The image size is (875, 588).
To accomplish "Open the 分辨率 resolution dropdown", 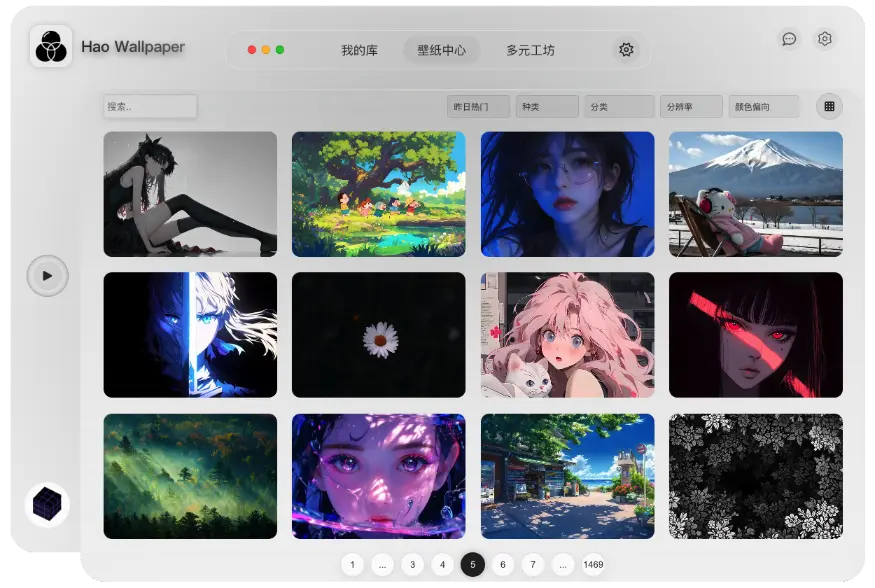I will pyautogui.click(x=691, y=106).
